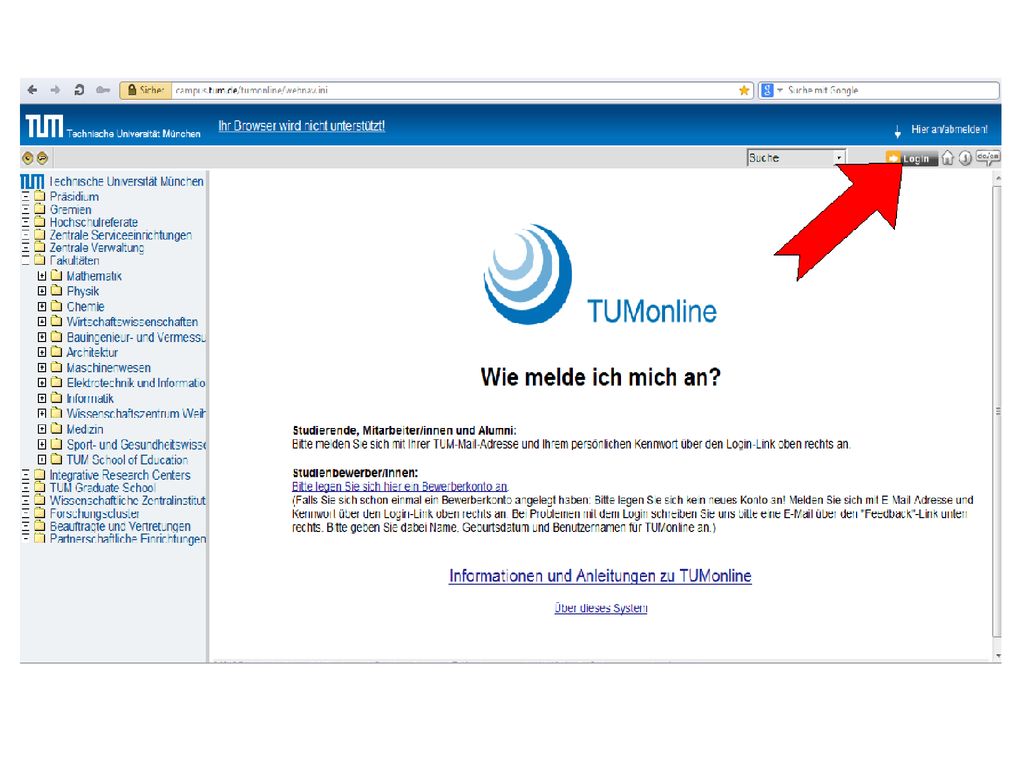Image resolution: width=1024 pixels, height=768 pixels.
Task: Click the address bar URL field
Action: tap(454, 90)
